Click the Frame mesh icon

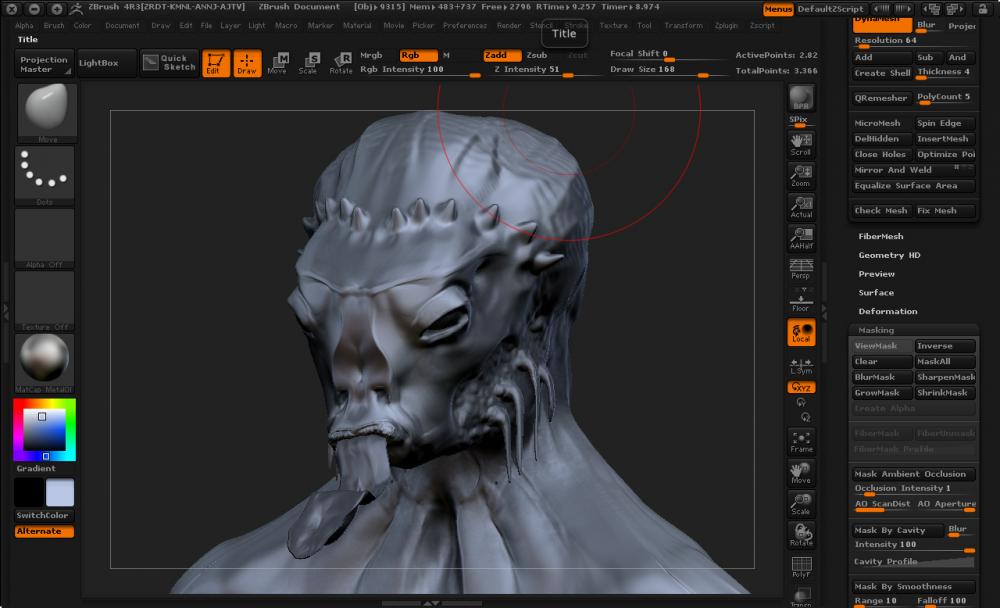[x=801, y=441]
